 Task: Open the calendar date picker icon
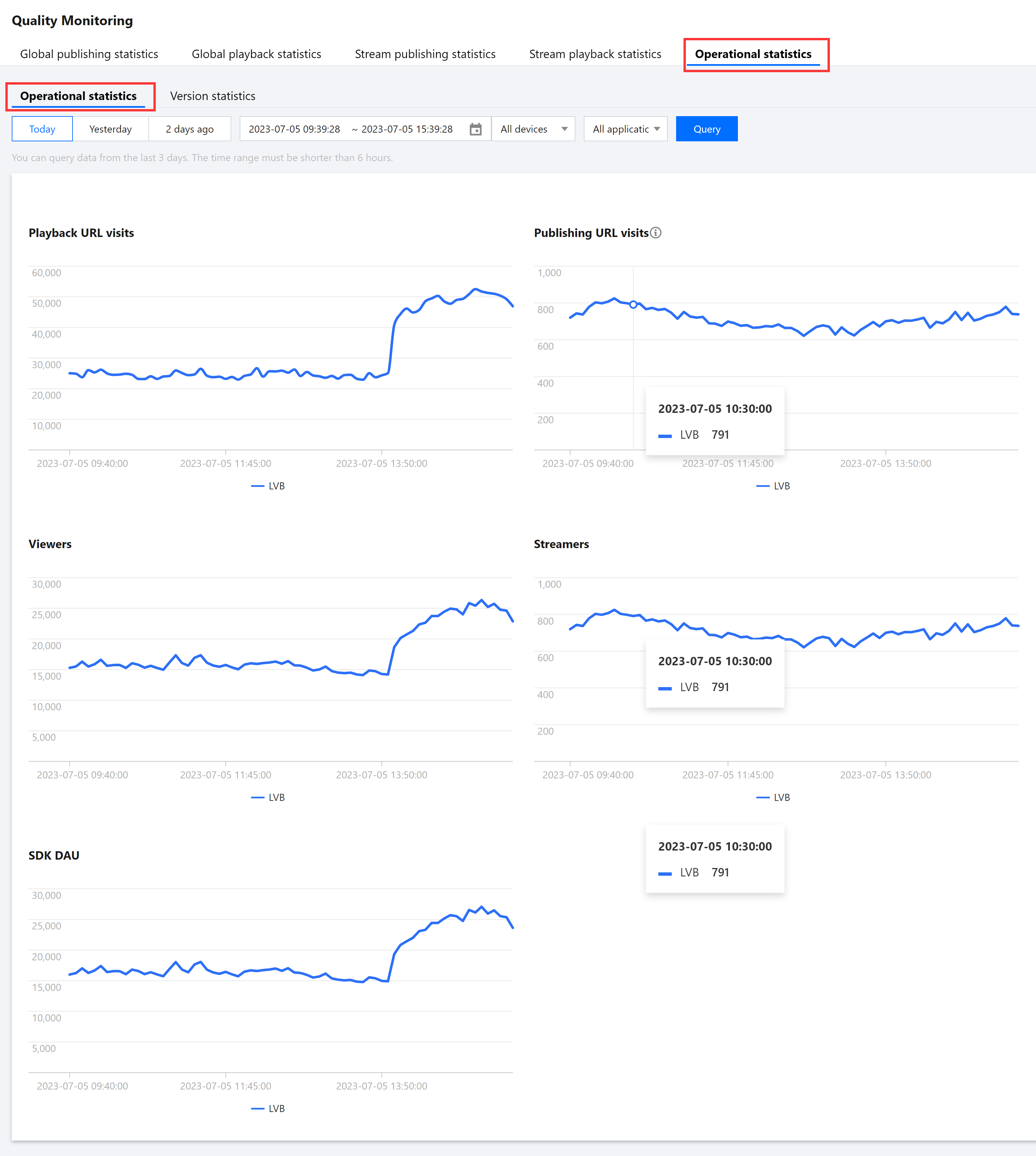point(475,129)
